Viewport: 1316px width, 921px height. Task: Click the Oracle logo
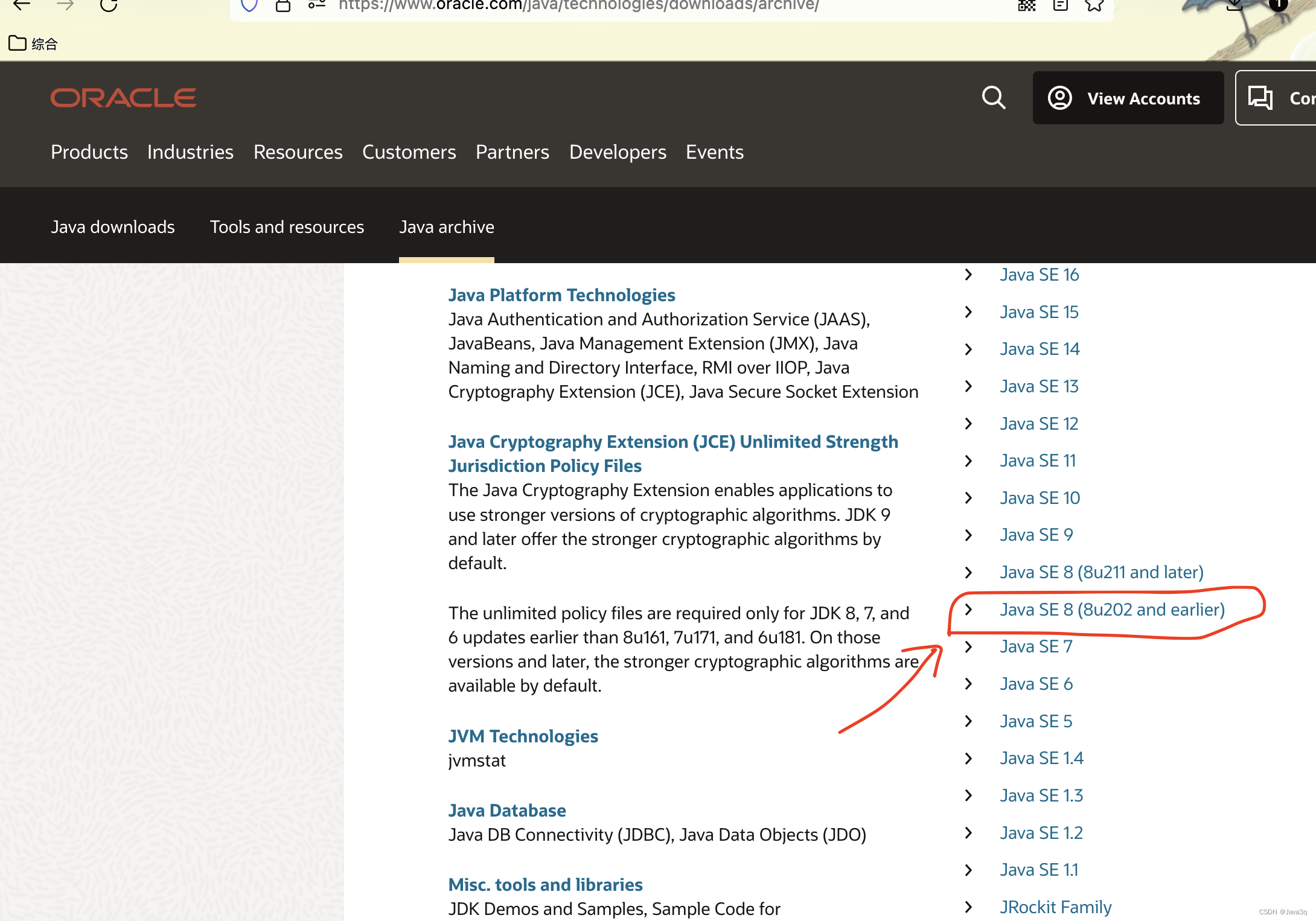[x=123, y=98]
